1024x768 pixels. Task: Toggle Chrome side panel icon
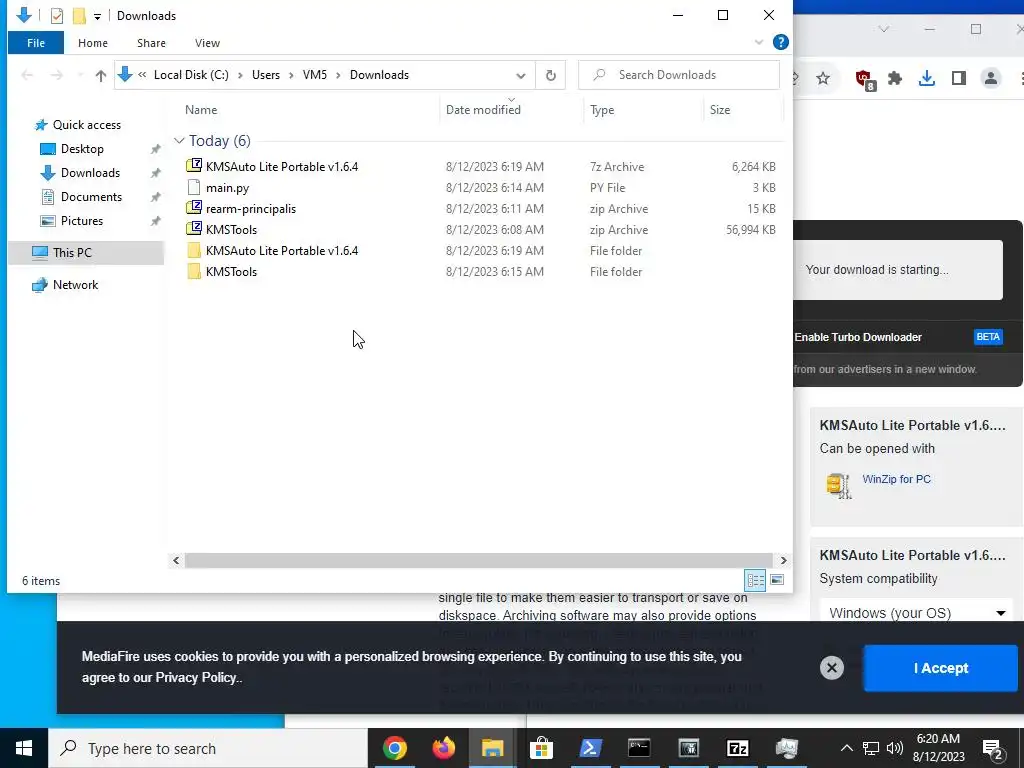coord(958,78)
